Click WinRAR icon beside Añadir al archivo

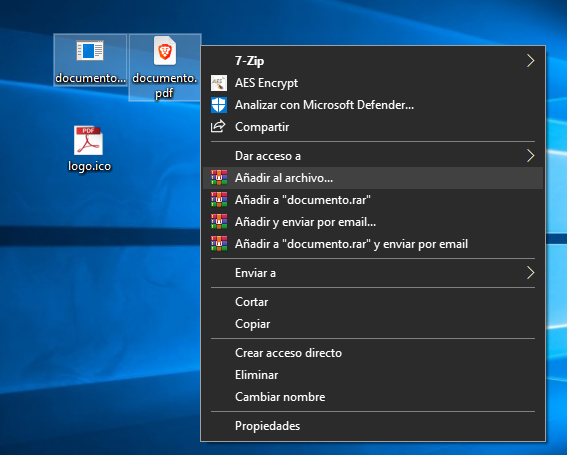[219, 178]
